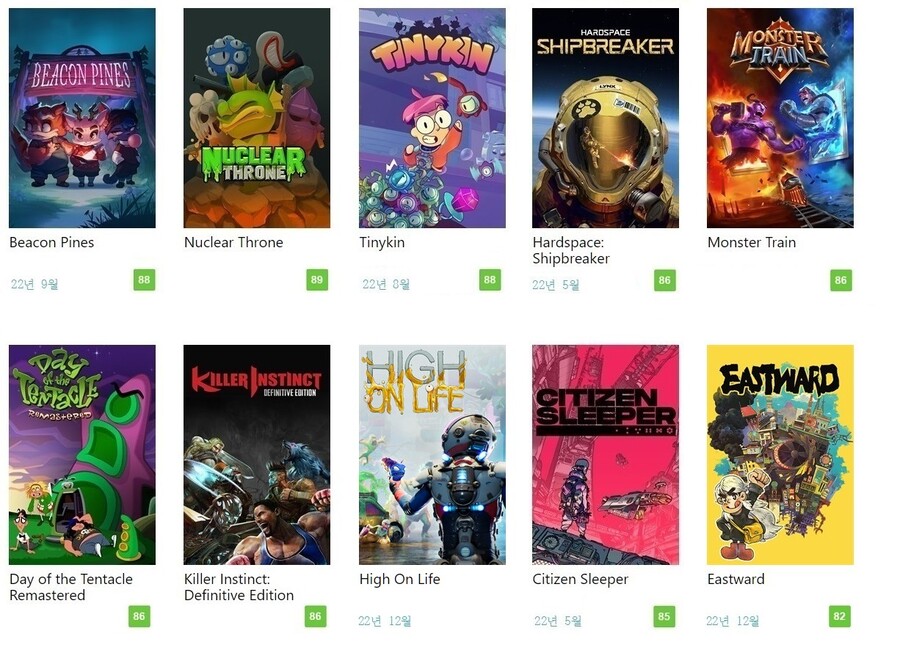
Task: Click Monster Train's 86 score badge
Action: click(841, 280)
